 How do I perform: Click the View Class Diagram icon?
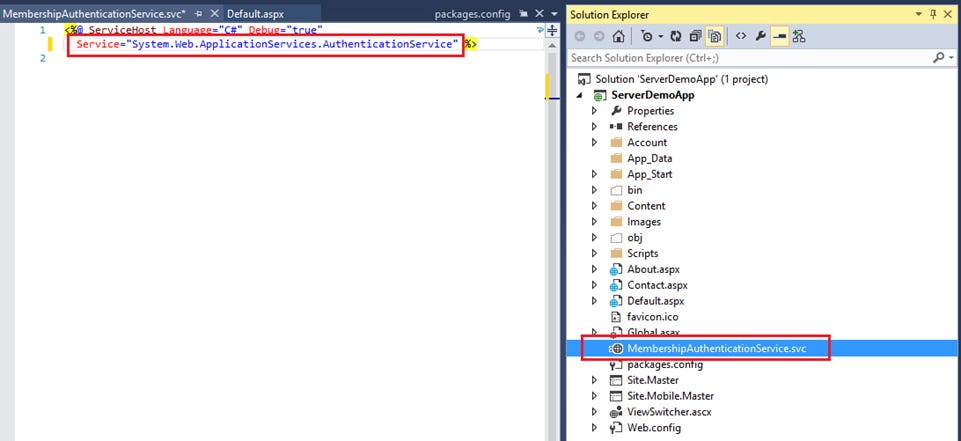pyautogui.click(x=799, y=36)
